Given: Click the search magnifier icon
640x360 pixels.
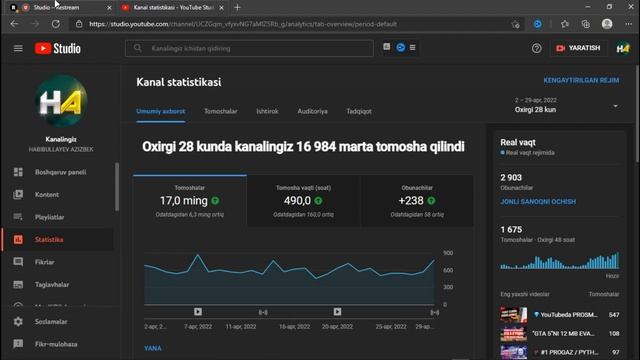Looking at the screenshot, I should [x=138, y=48].
